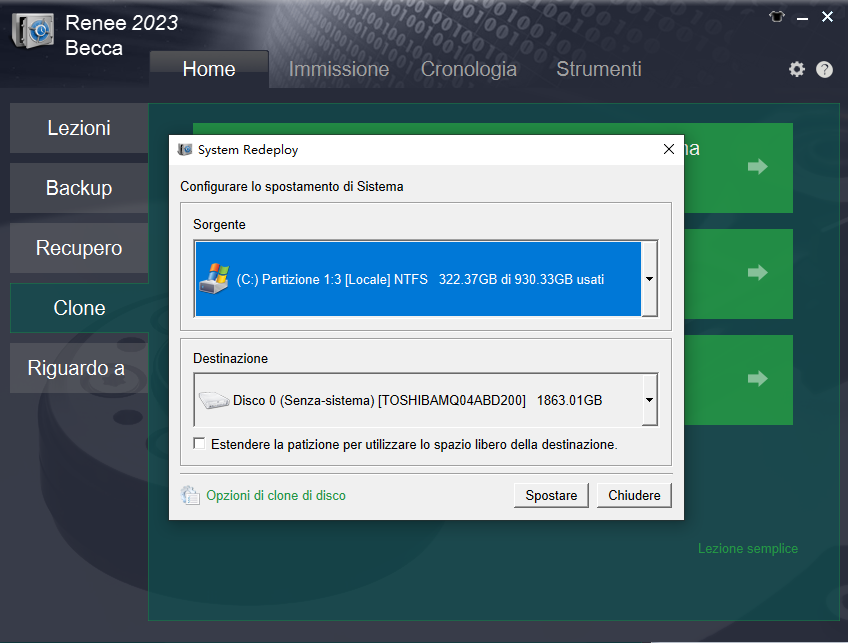
Task: Open Opzioni di clone di disco link
Action: 276,495
